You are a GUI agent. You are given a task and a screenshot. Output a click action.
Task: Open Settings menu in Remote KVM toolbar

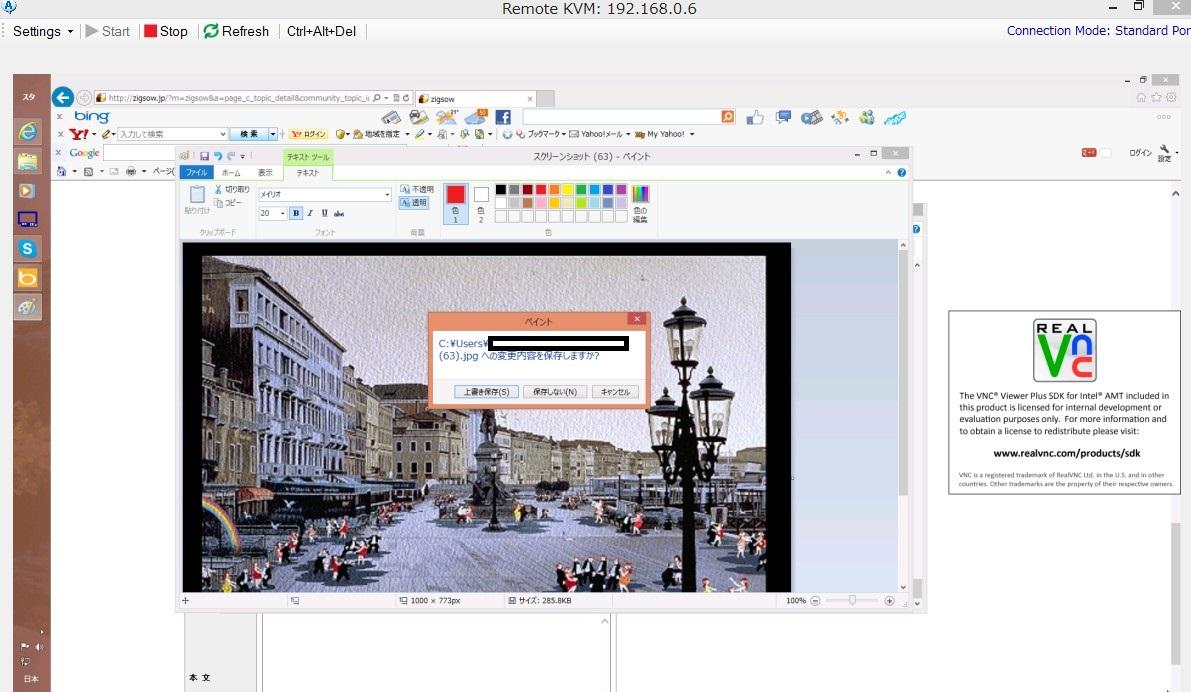(43, 31)
